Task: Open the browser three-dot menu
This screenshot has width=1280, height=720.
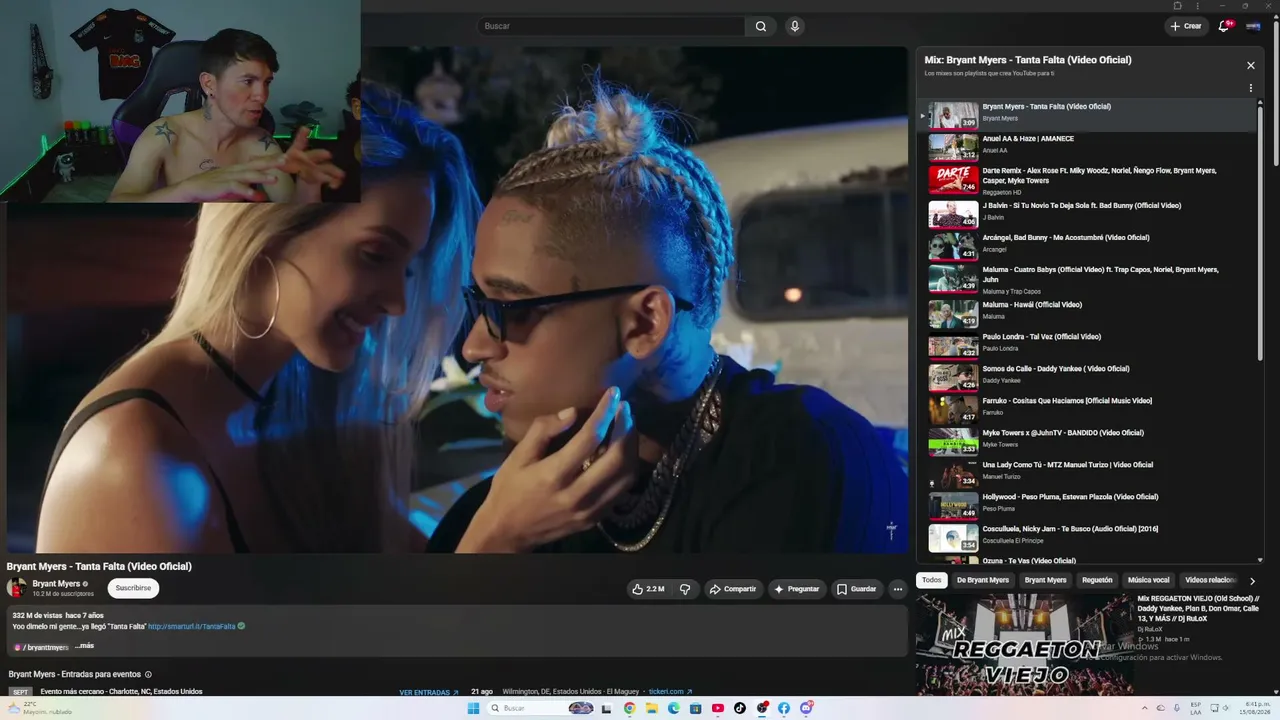Action: [x=1197, y=5]
